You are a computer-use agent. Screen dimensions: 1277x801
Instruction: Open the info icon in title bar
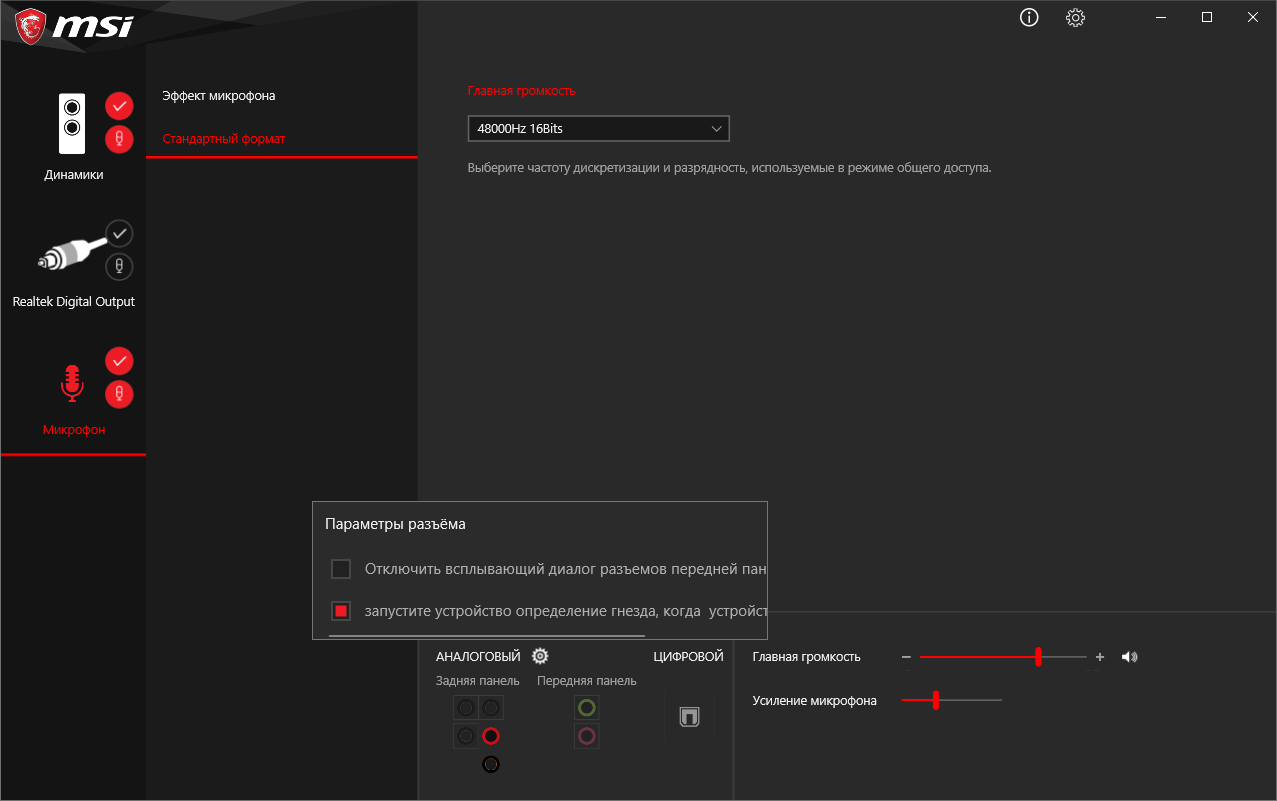[1029, 17]
